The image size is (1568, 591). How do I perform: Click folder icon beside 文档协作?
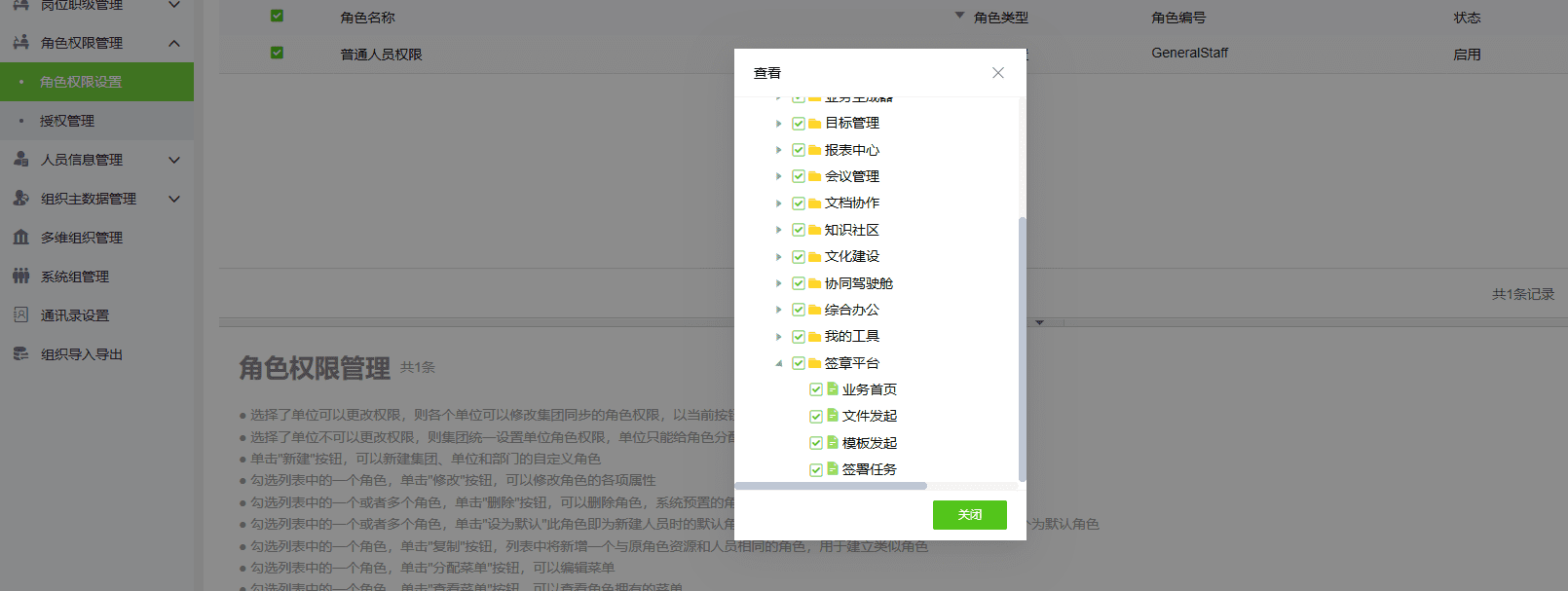coord(814,203)
